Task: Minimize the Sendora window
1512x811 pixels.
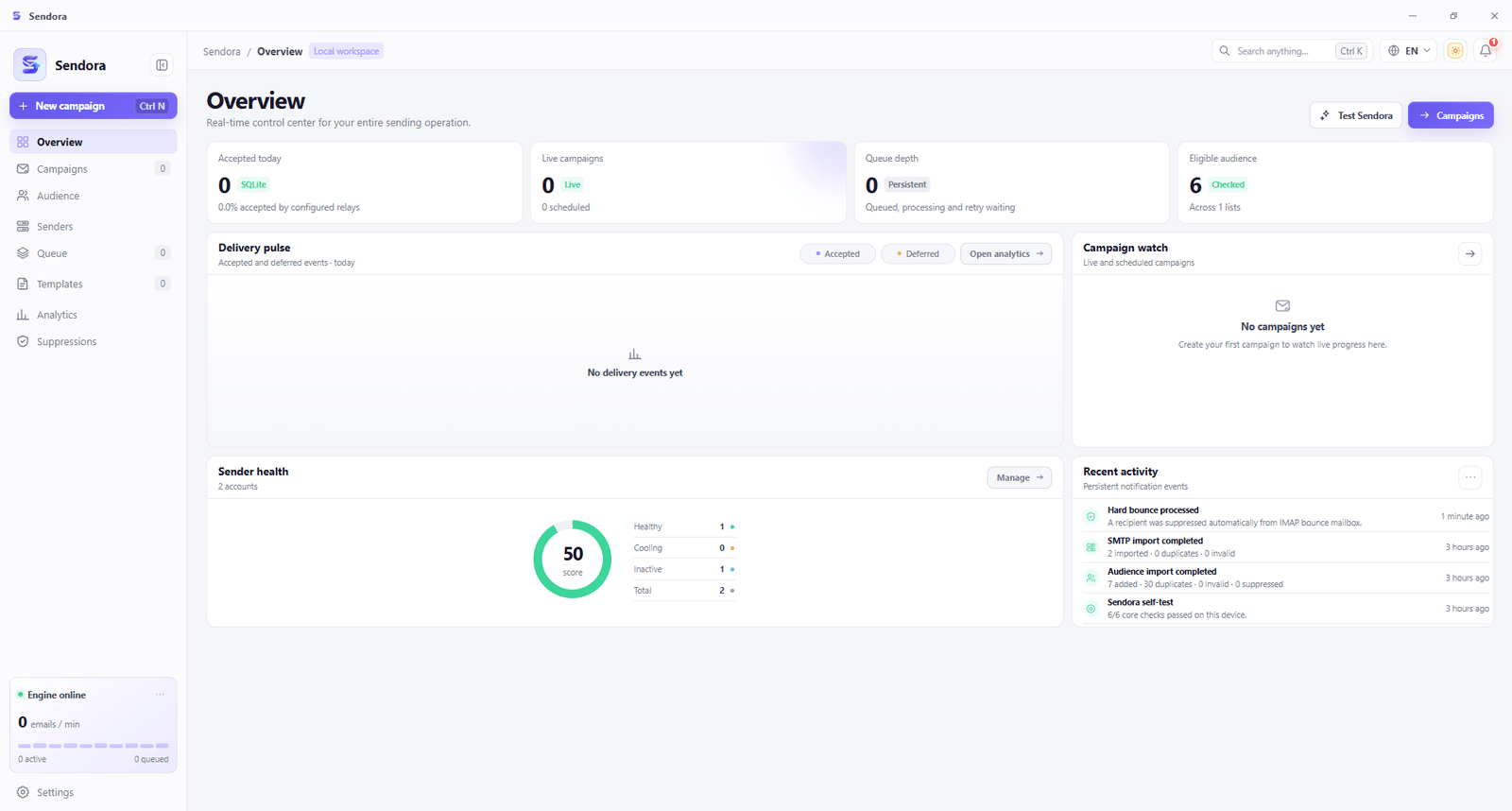Action: point(1413,16)
